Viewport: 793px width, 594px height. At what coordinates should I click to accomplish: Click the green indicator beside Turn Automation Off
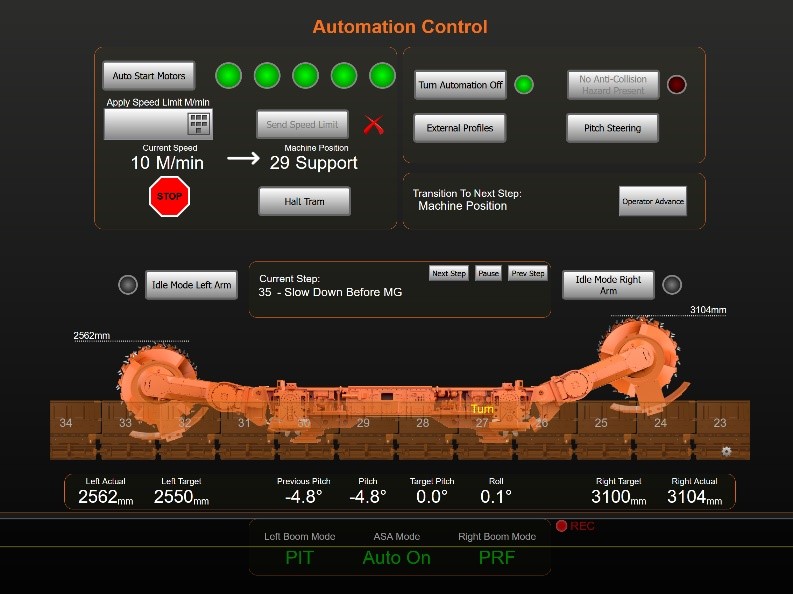tap(523, 84)
